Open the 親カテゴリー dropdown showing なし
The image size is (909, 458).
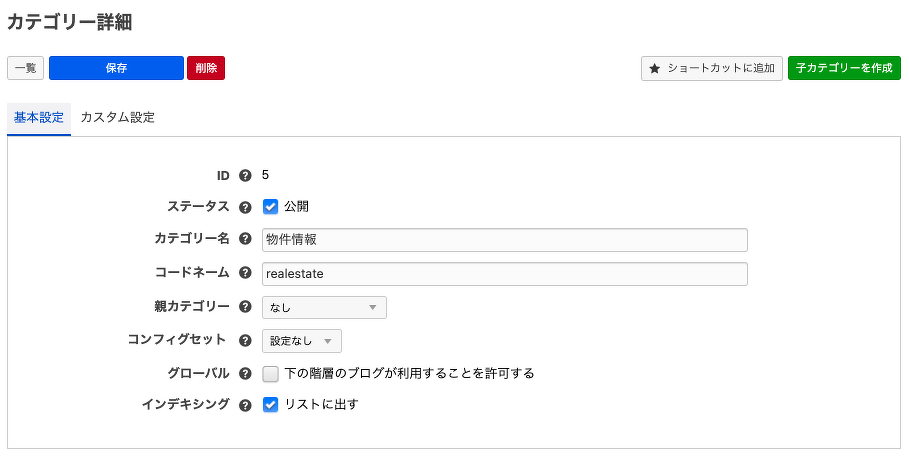(x=324, y=307)
